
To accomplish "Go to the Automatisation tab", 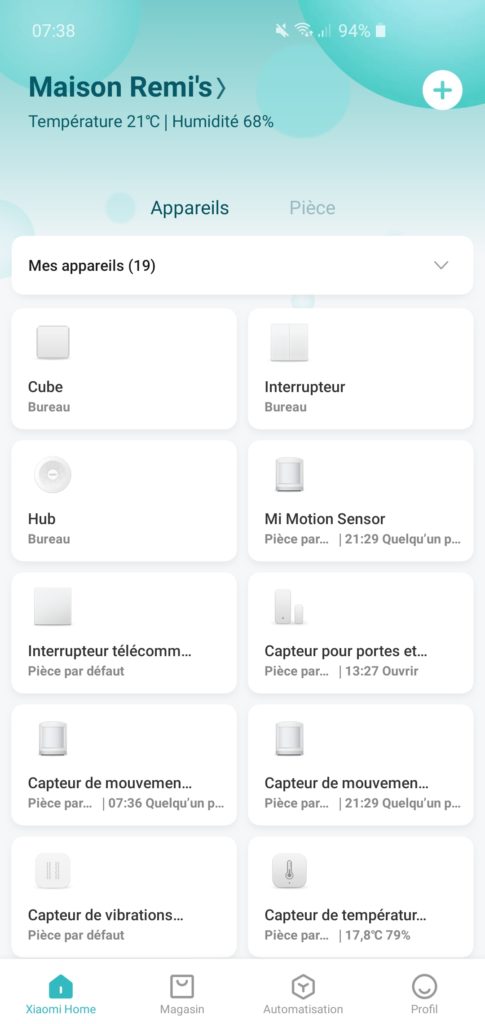I will (303, 995).
